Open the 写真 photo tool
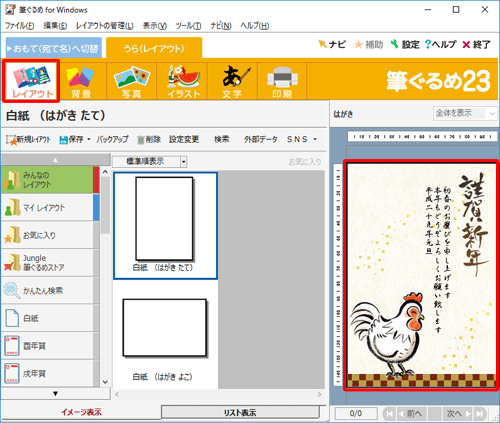500x423 pixels. pos(131,82)
